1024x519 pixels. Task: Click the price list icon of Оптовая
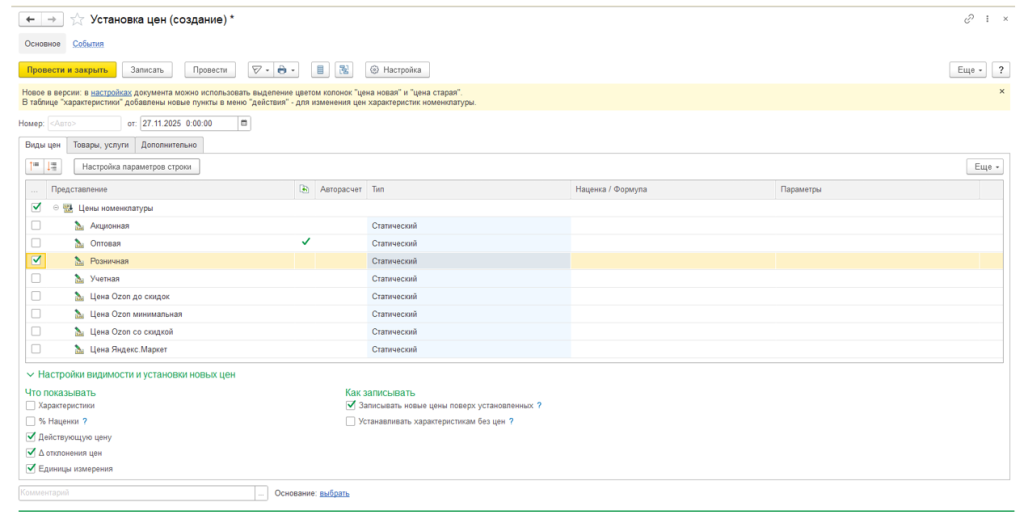[79, 244]
